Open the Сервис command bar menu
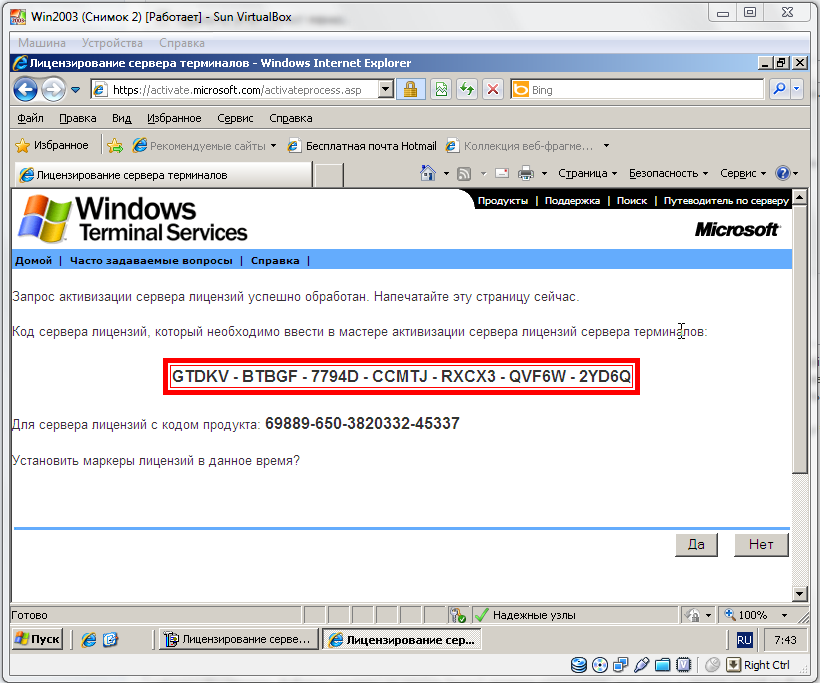The height and width of the screenshot is (683, 820). pyautogui.click(x=743, y=173)
